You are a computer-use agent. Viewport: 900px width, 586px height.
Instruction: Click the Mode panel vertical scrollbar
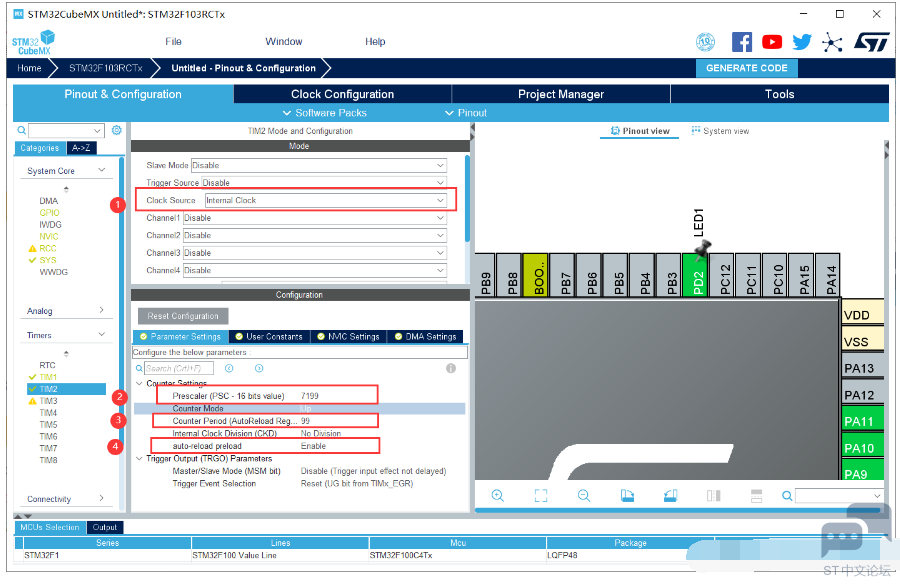click(467, 198)
